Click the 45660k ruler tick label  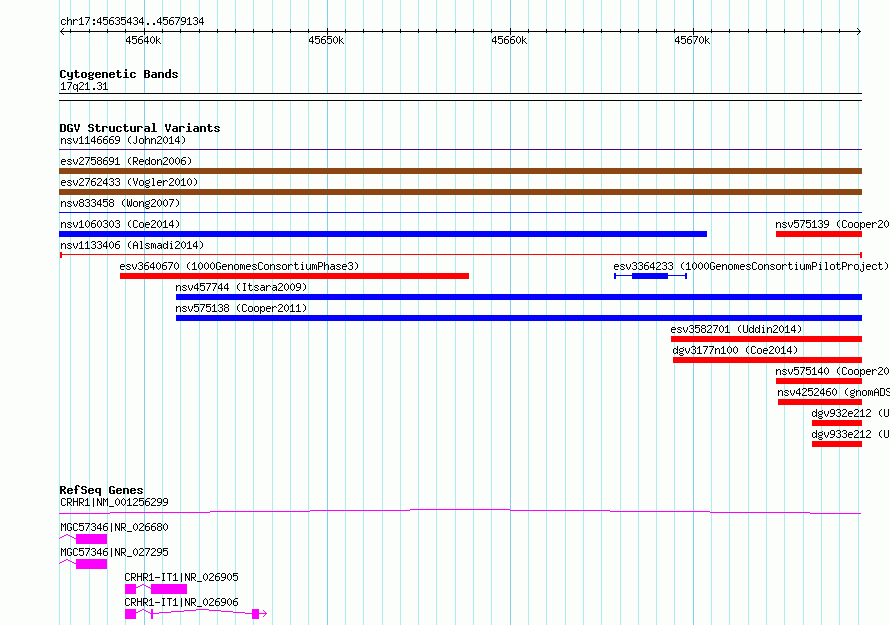[509, 40]
